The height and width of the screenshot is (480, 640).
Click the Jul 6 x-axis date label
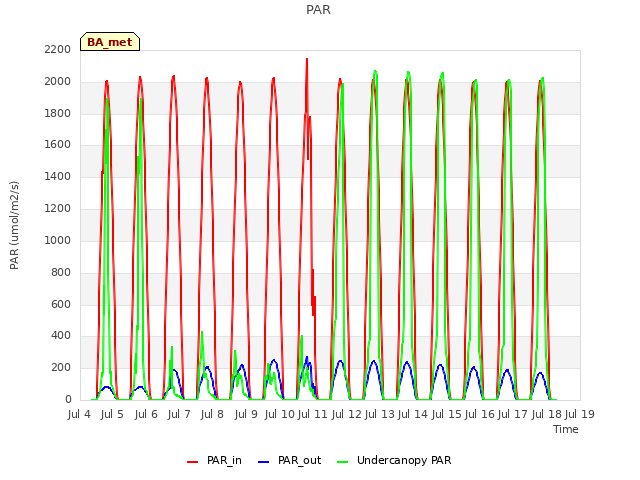pos(146,414)
